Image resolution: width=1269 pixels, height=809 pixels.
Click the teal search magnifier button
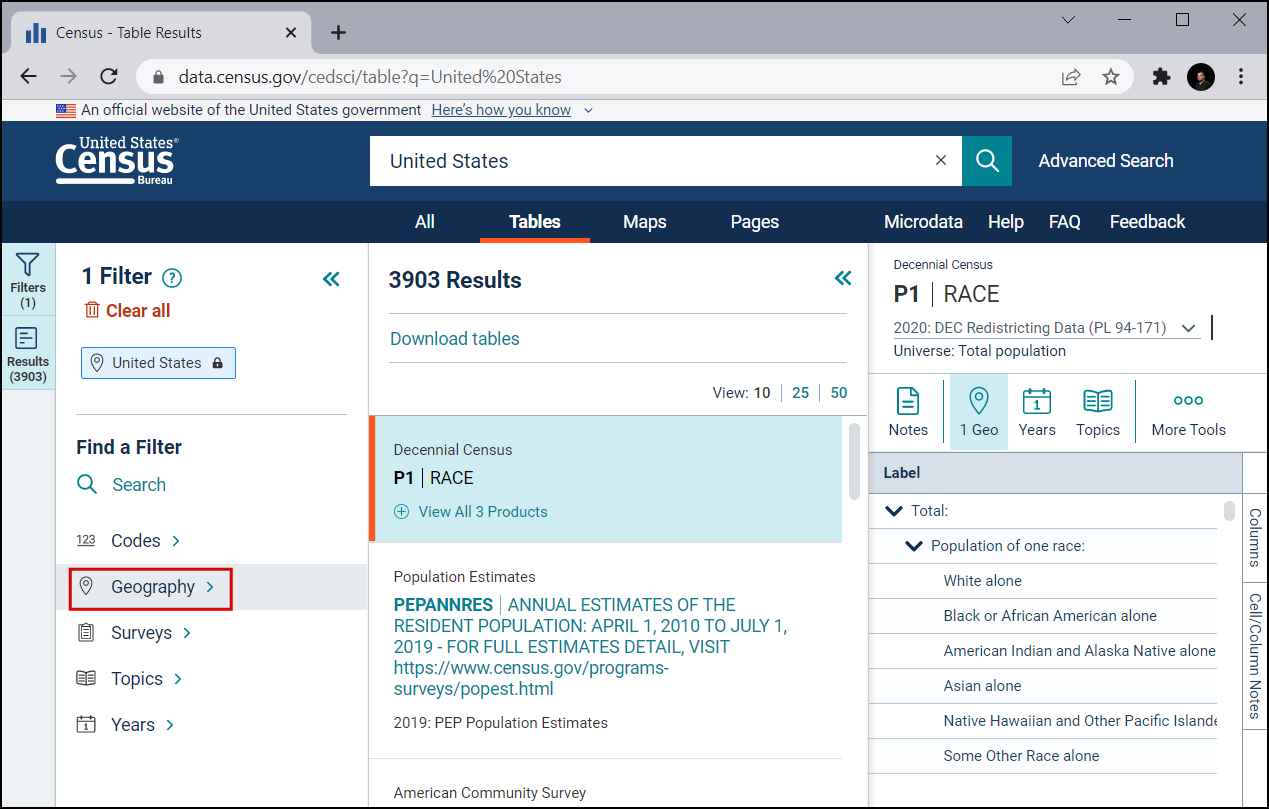[x=987, y=161]
